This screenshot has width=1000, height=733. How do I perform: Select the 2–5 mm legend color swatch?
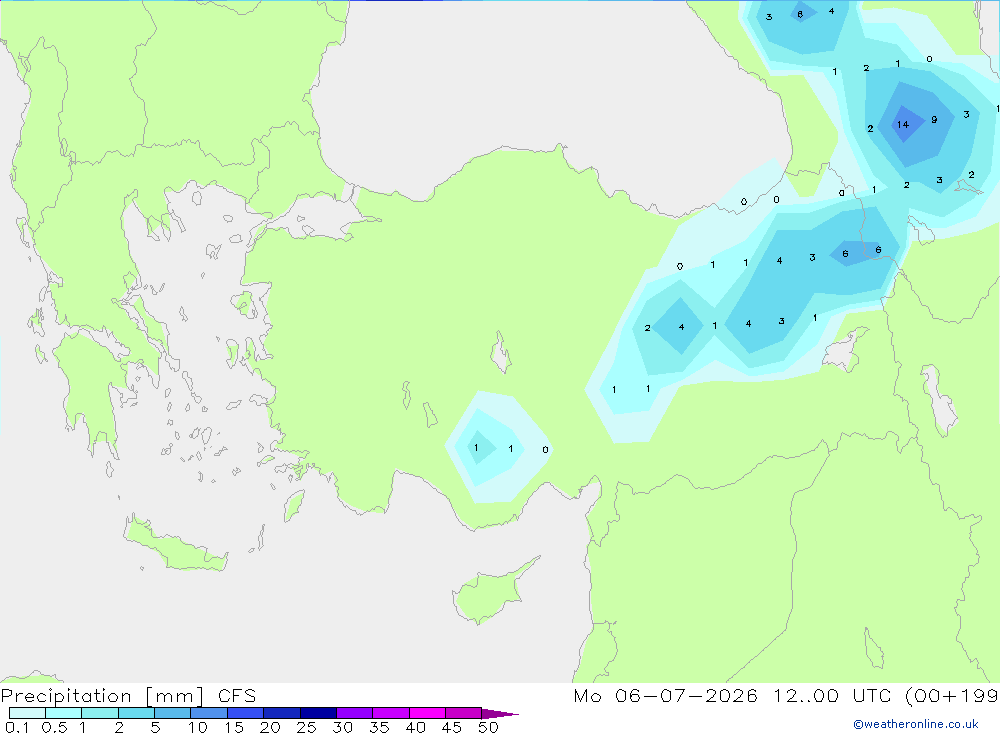click(136, 713)
